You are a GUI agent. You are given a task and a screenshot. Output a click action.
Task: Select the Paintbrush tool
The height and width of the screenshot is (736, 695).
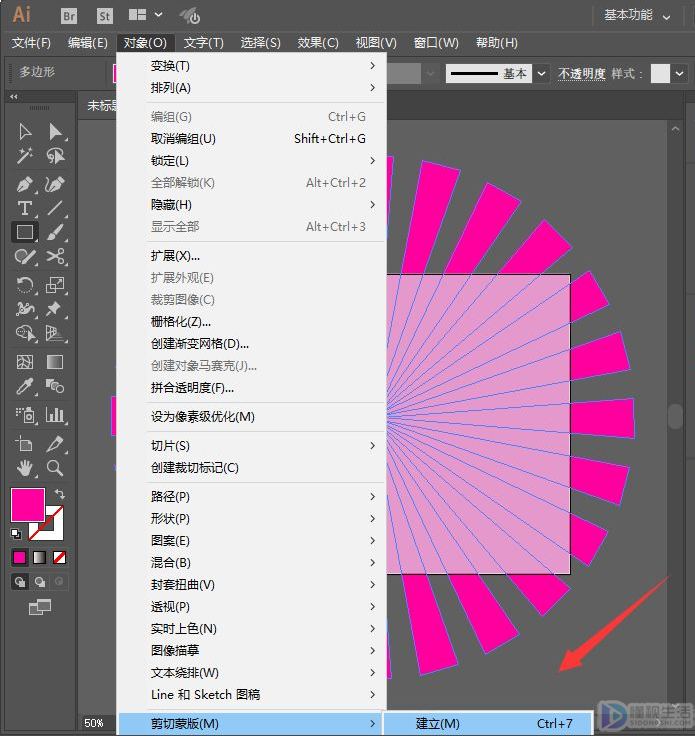pos(55,232)
